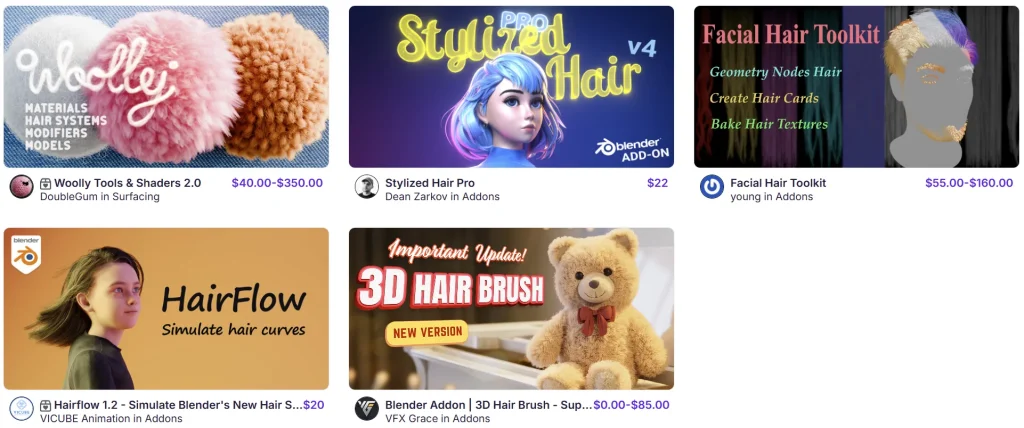The height and width of the screenshot is (428, 1024).
Task: Open the 3D Hair Brush teddy bear thumbnail
Action: (511, 308)
